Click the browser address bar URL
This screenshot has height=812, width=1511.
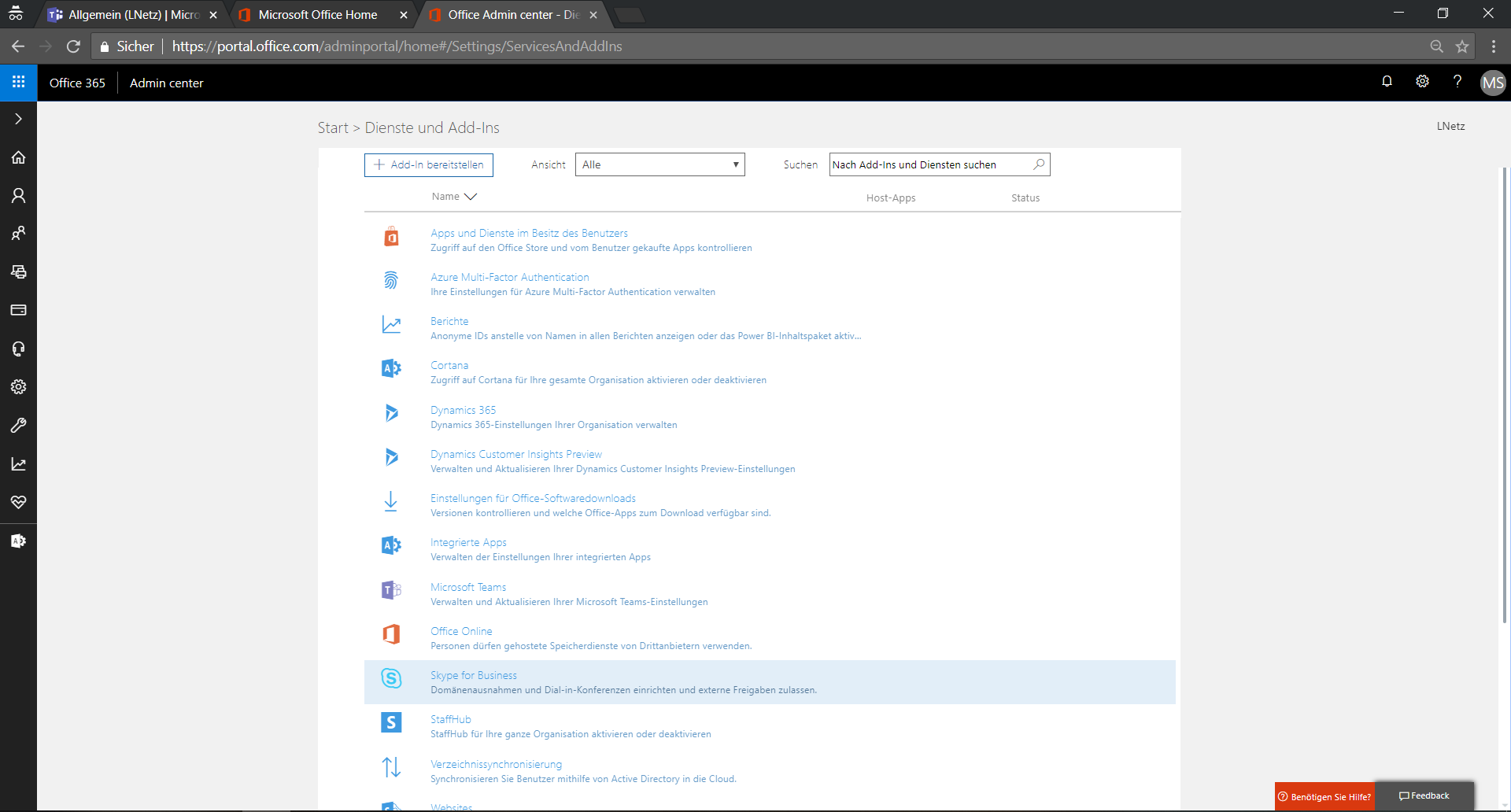[397, 46]
